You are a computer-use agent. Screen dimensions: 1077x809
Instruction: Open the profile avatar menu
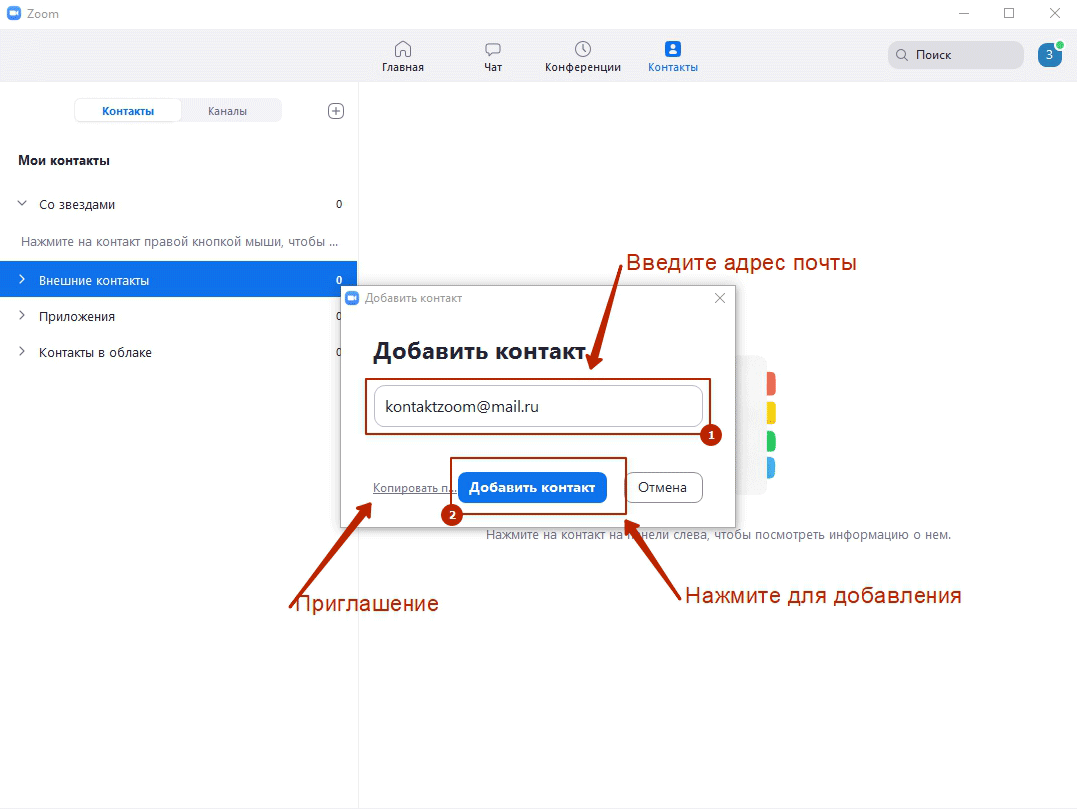click(x=1050, y=55)
